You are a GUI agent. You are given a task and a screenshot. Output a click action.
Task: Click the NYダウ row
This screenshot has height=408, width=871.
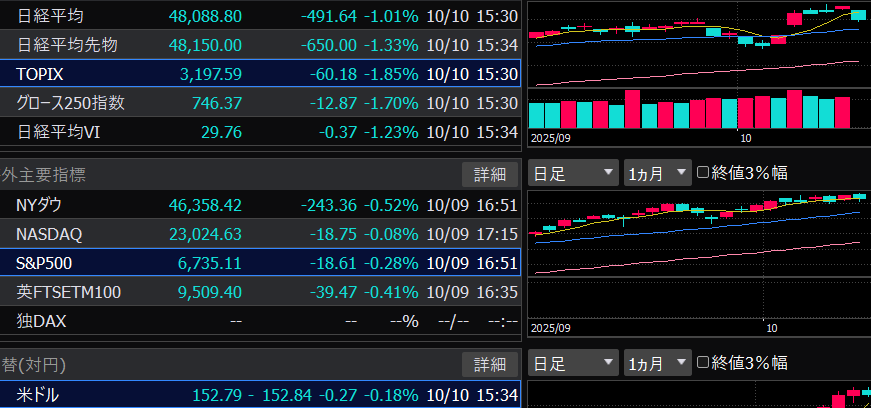[x=260, y=205]
